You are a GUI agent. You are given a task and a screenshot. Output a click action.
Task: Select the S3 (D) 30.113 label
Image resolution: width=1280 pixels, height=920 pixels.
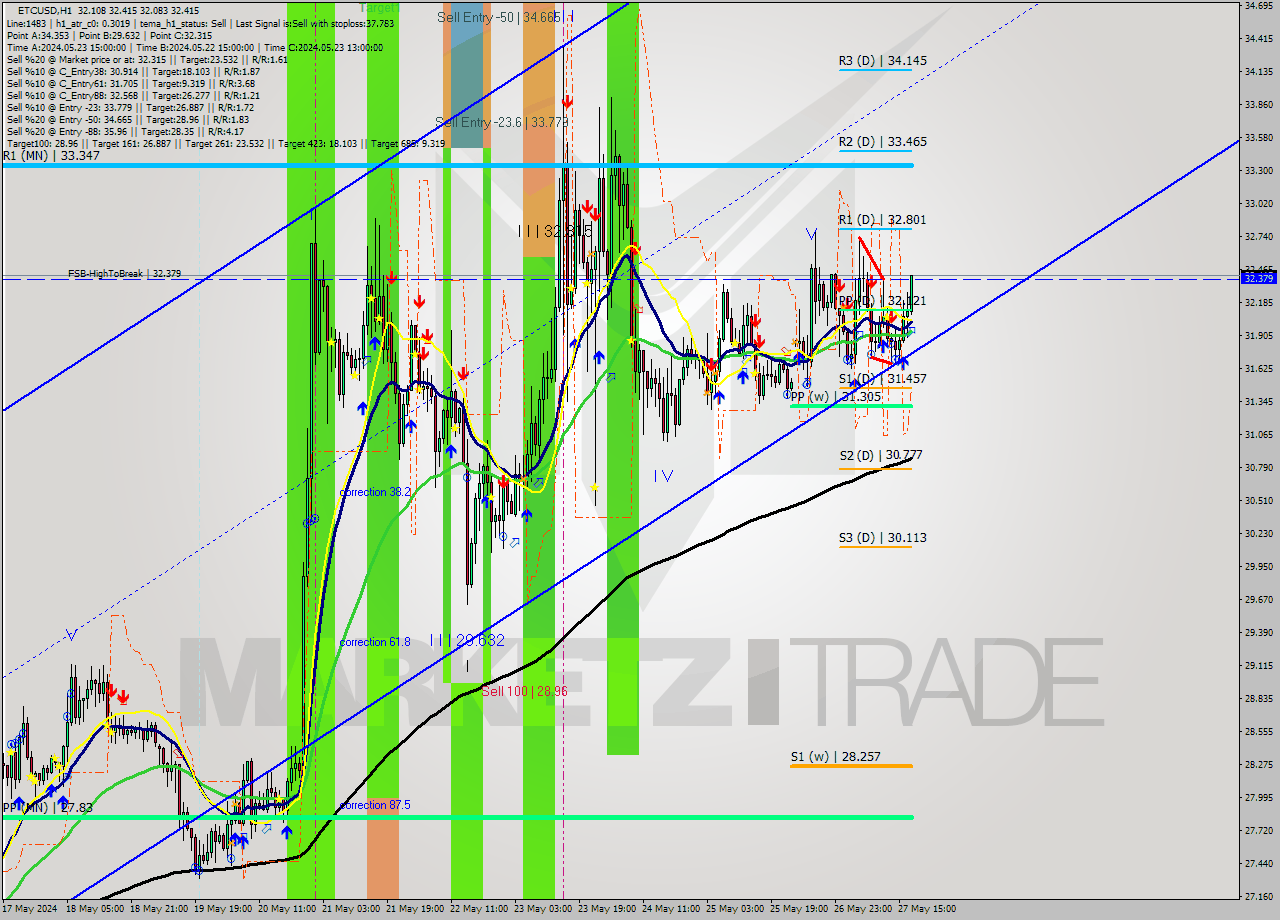(x=882, y=538)
